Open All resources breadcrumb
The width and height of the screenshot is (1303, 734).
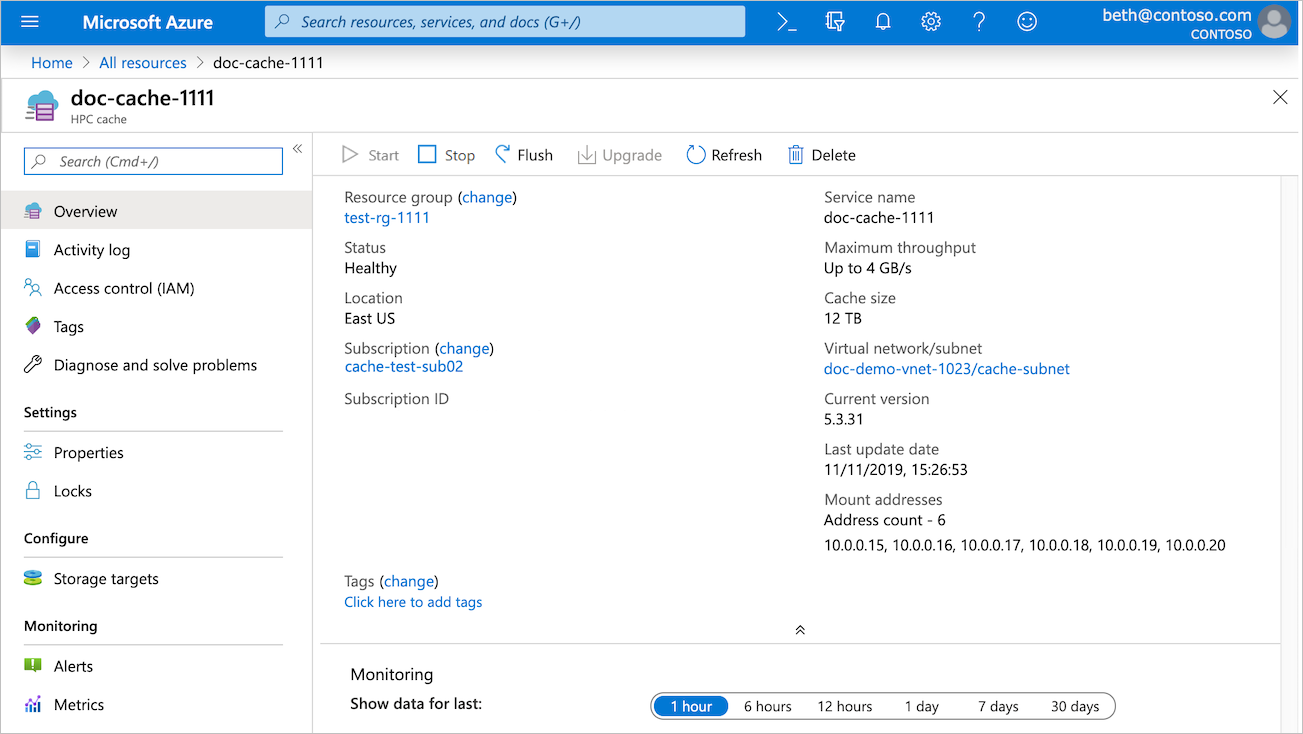(142, 62)
